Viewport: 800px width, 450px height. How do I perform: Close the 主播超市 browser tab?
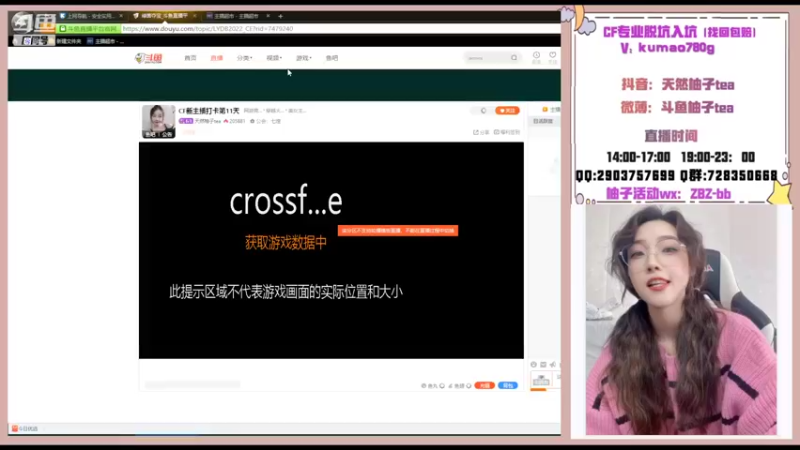tap(268, 16)
